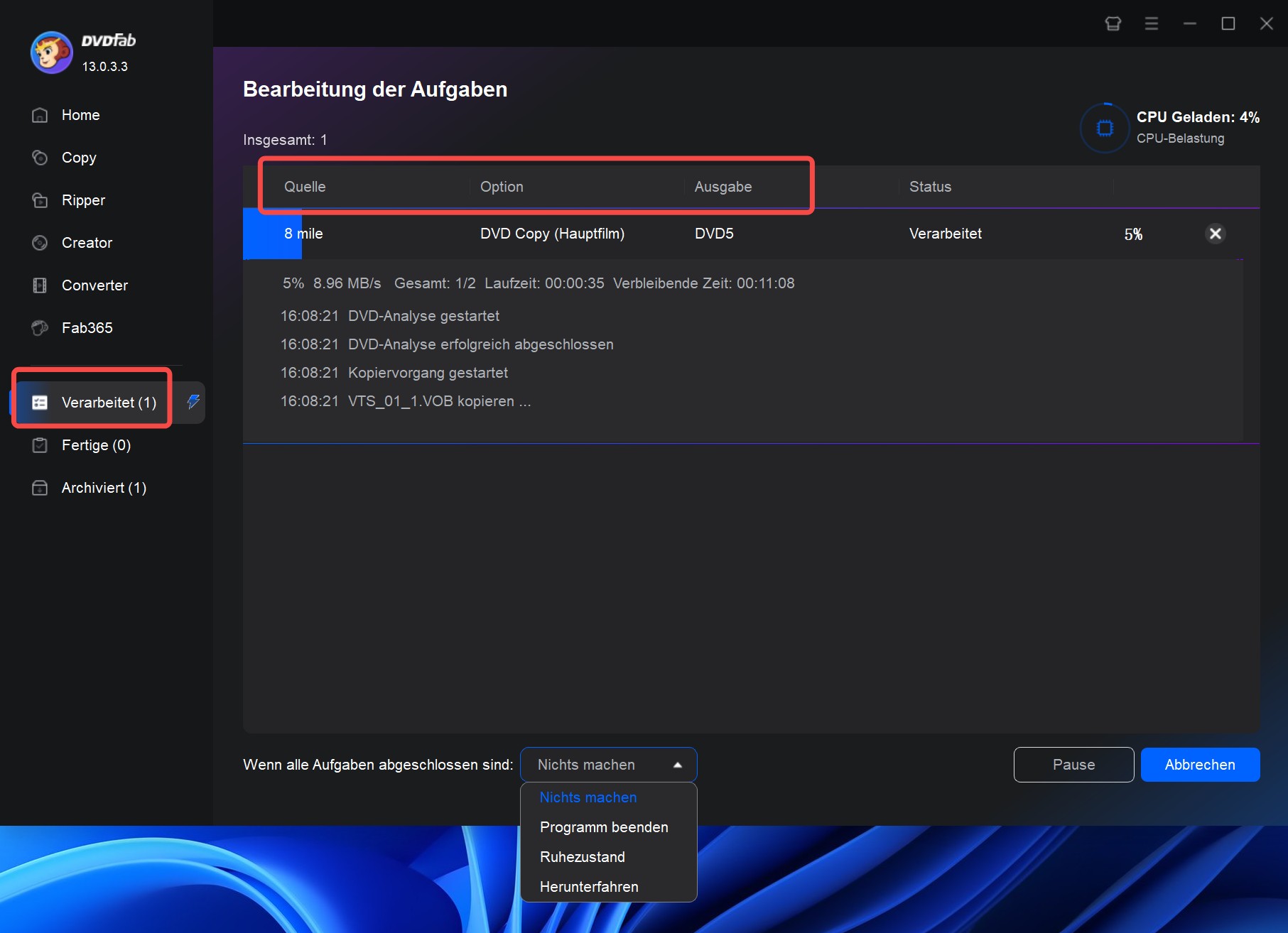
Task: Click the Abbrechen button
Action: pyautogui.click(x=1200, y=765)
